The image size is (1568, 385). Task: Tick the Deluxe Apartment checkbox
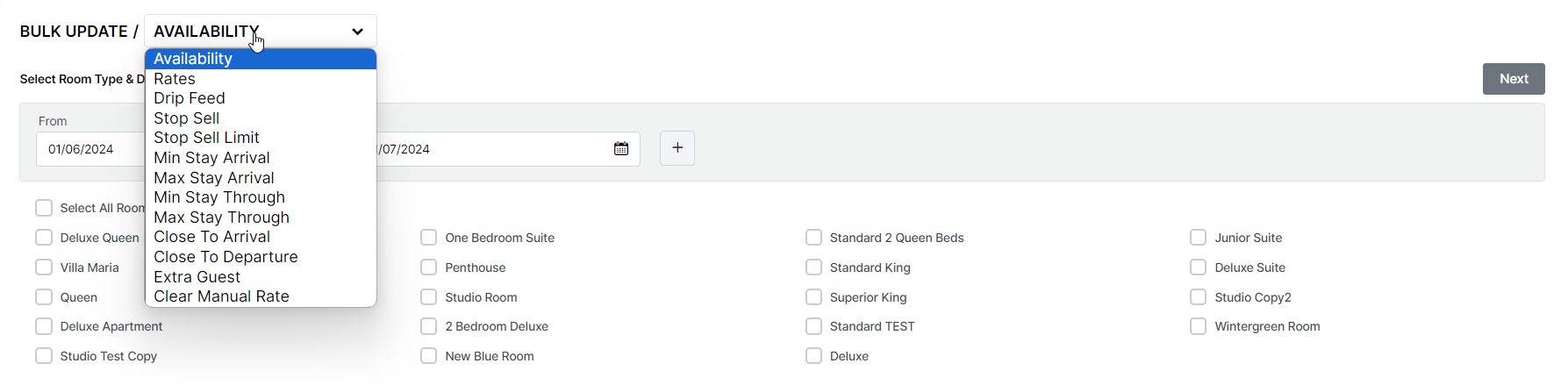pos(44,326)
